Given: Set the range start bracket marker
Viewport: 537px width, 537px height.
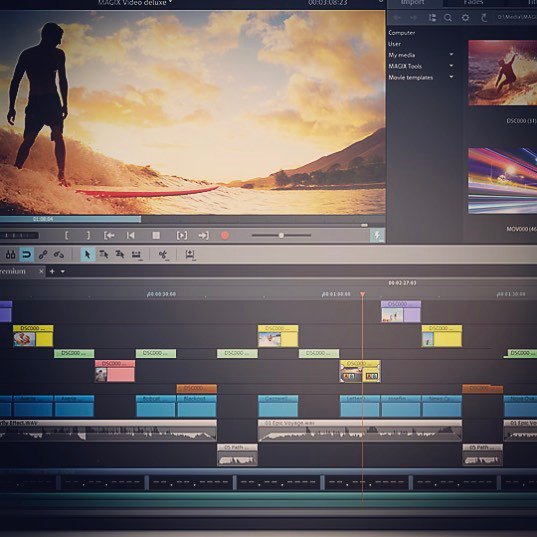Looking at the screenshot, I should coord(66,235).
